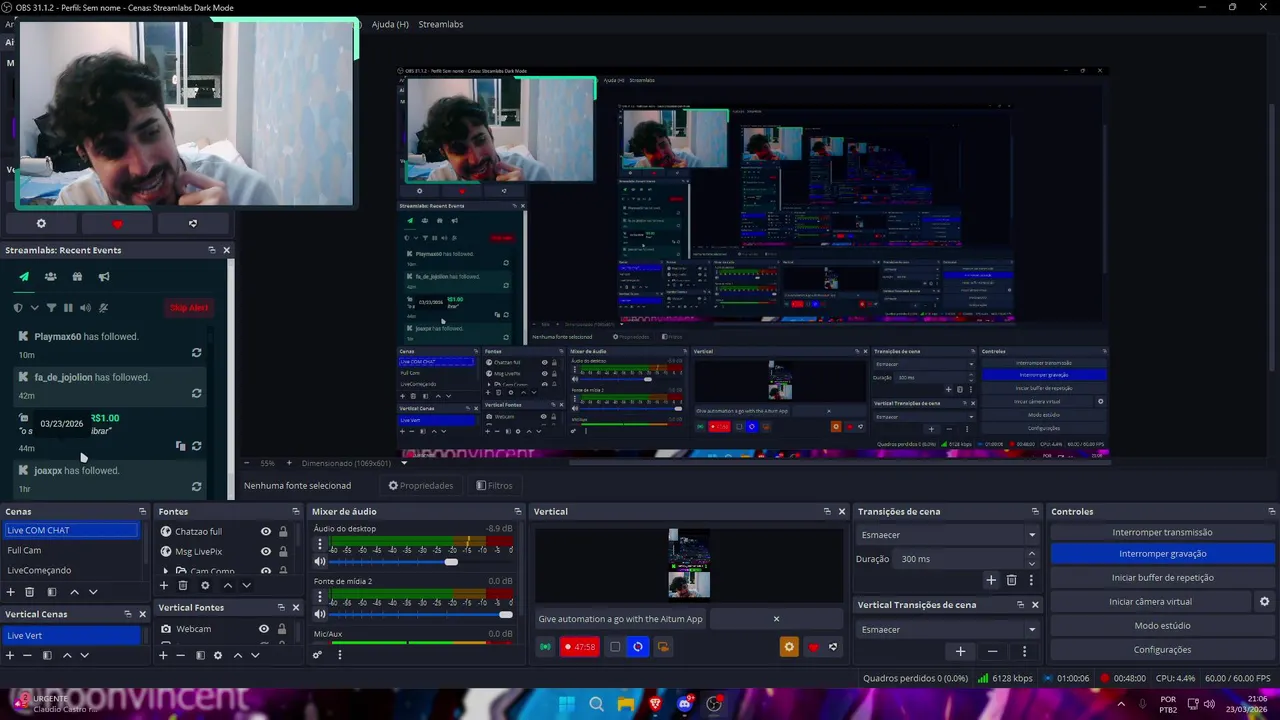Click the shield moderation icon in Recent Events

click(x=18, y=308)
